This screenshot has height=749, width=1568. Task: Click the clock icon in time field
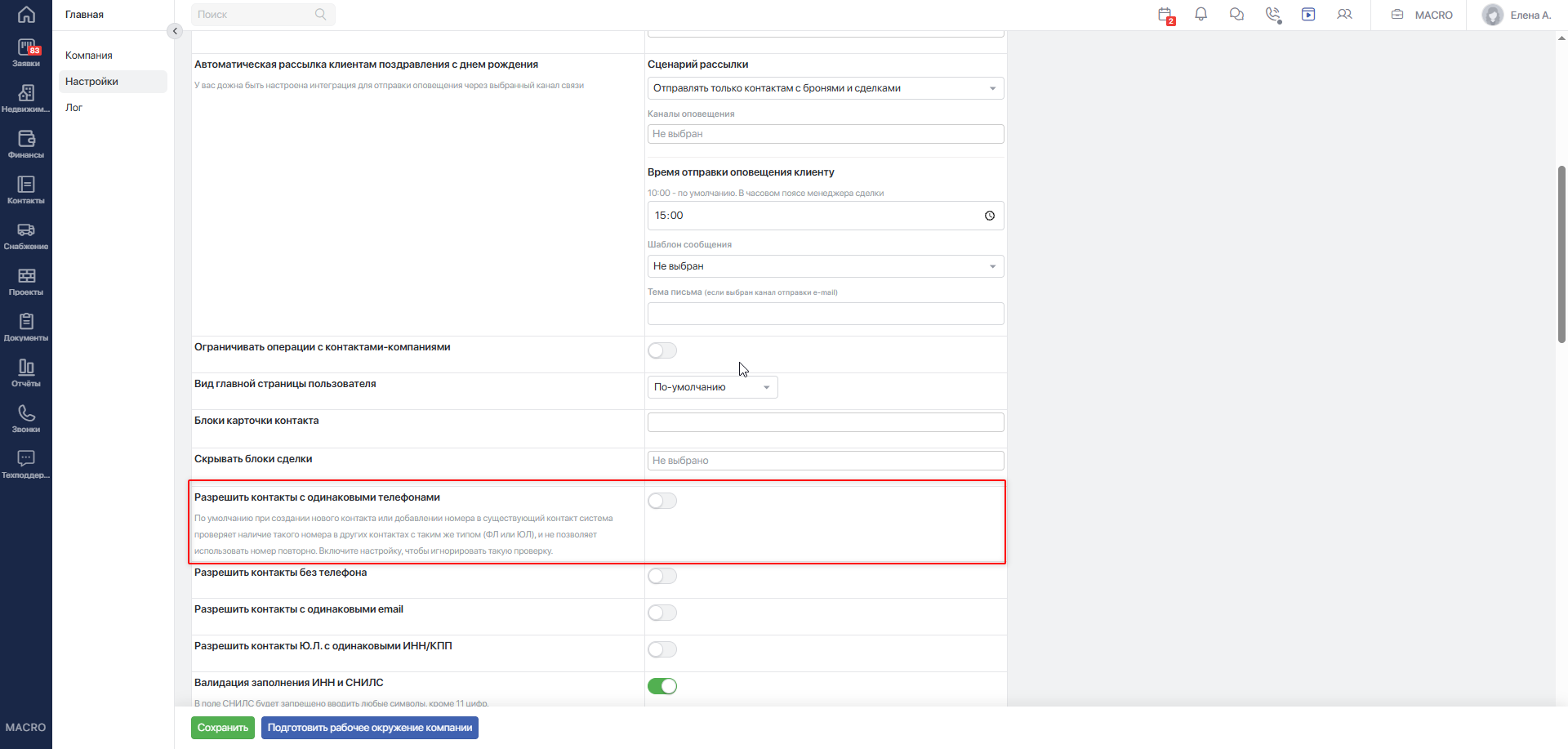click(x=989, y=216)
